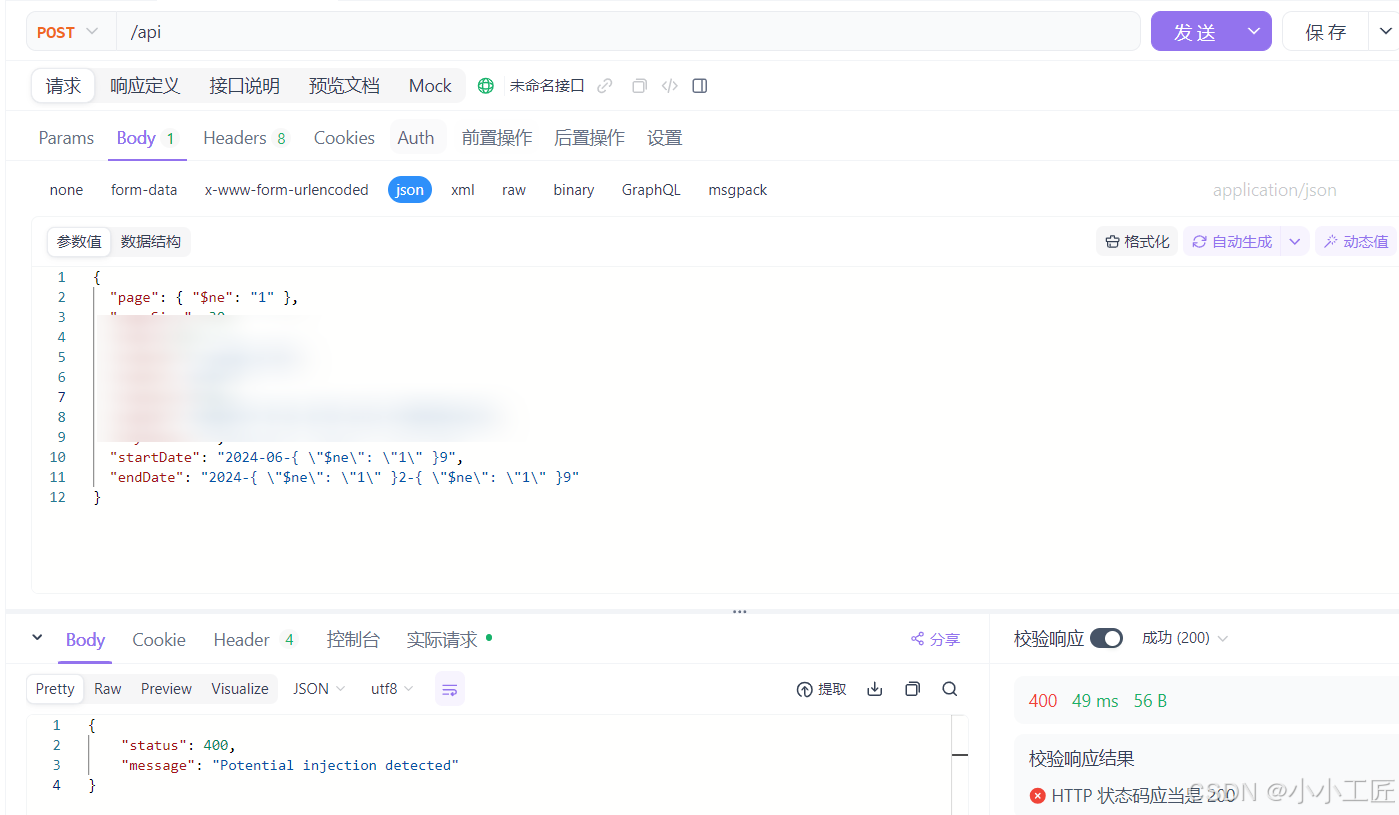The width and height of the screenshot is (1399, 815).
Task: Click the endDate line in JSON editor
Action: (x=345, y=477)
